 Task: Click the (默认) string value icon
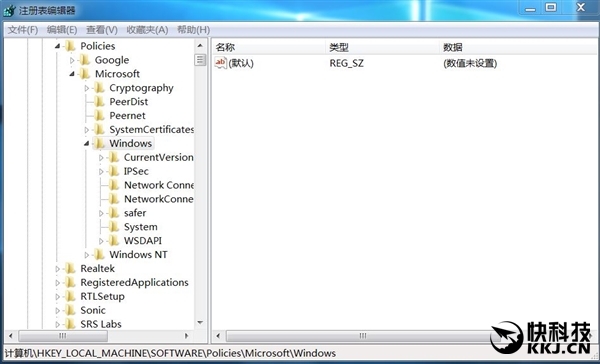[220, 63]
